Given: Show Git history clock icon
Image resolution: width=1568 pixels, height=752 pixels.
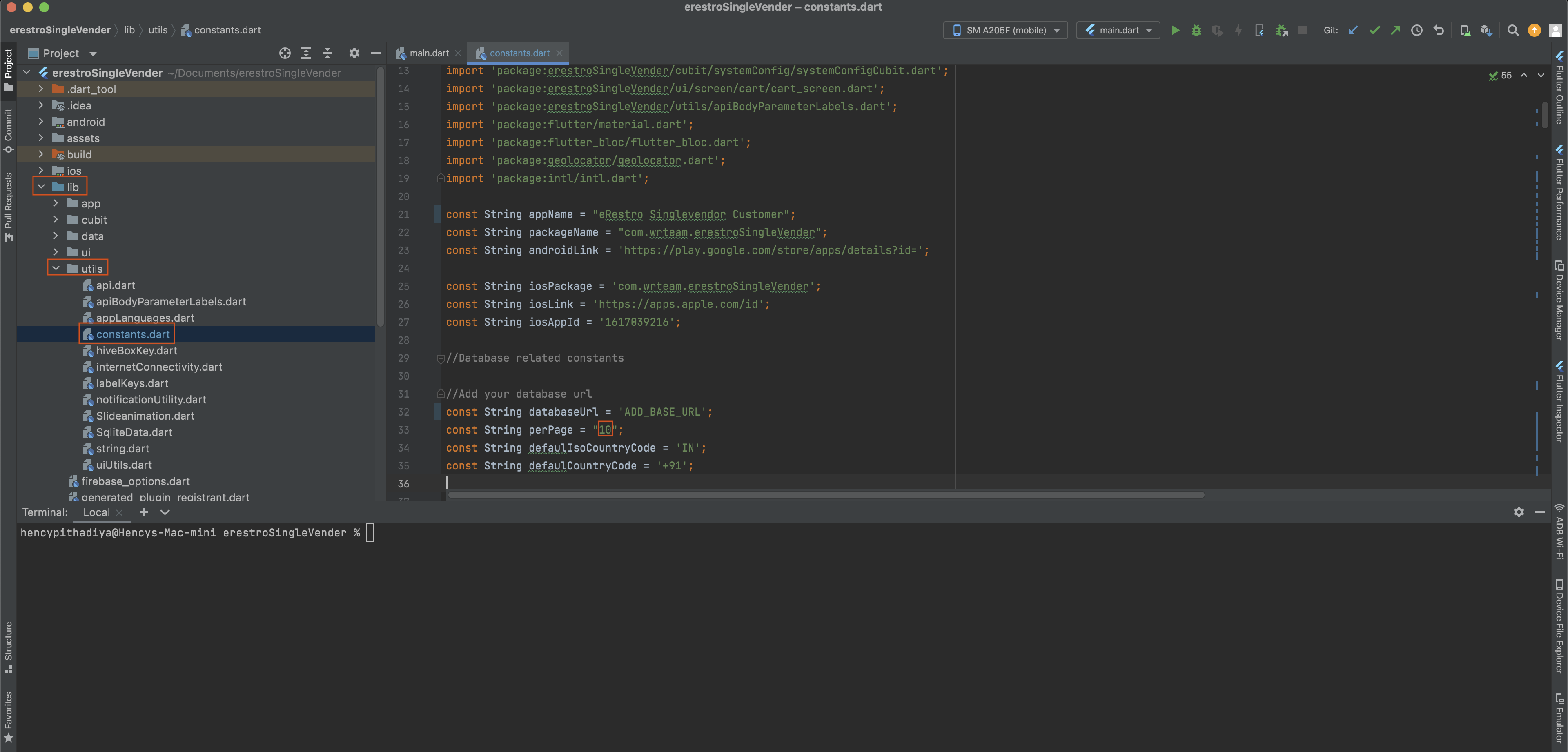Looking at the screenshot, I should click(1417, 31).
